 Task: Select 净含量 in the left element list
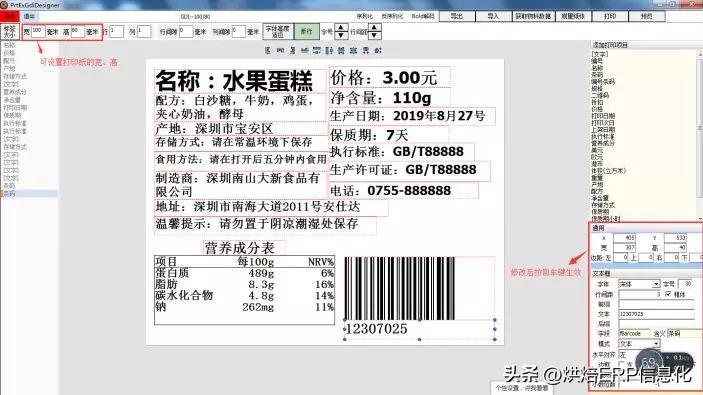click(12, 100)
